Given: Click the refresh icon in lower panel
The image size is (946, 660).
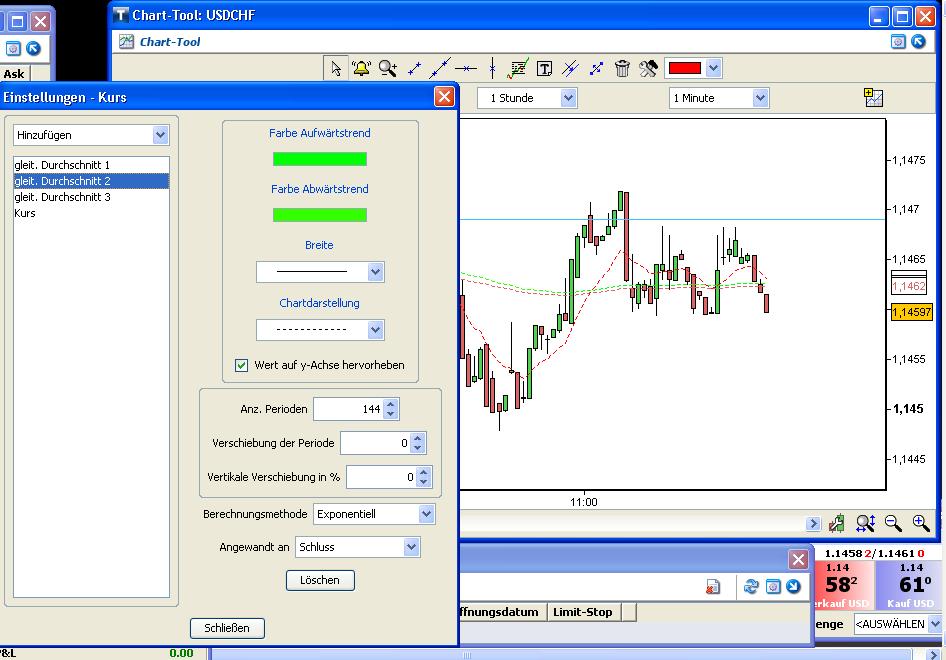Looking at the screenshot, I should pyautogui.click(x=751, y=586).
